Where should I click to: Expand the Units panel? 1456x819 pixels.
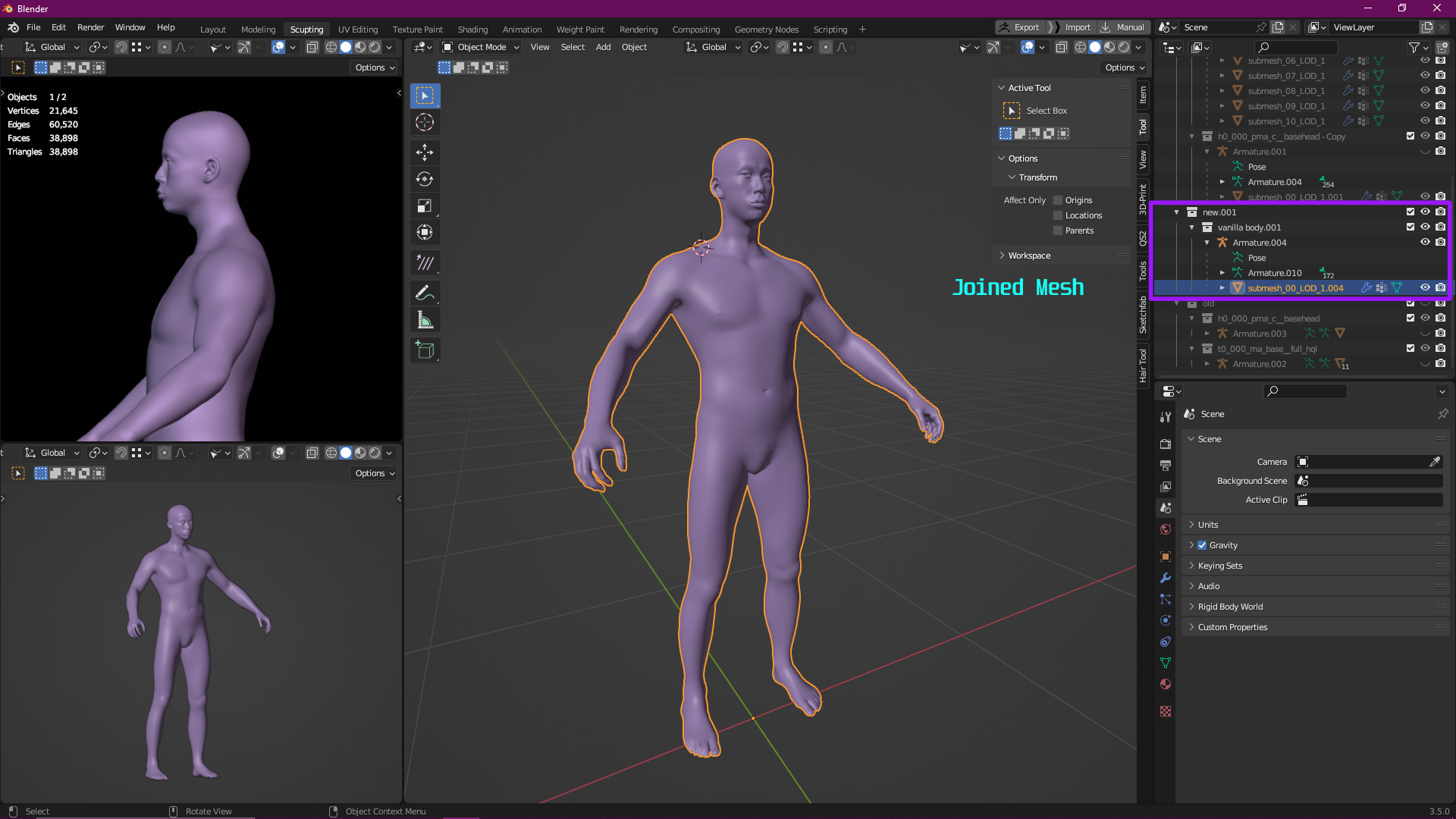pyautogui.click(x=1208, y=525)
